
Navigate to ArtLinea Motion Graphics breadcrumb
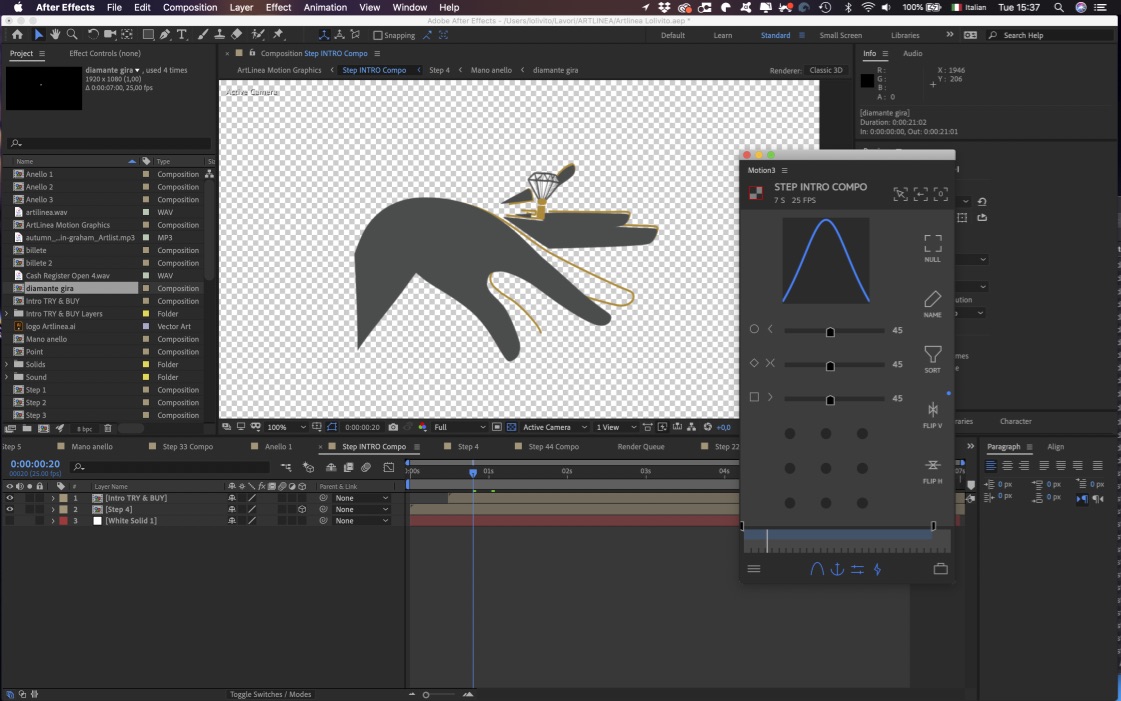pyautogui.click(x=279, y=70)
